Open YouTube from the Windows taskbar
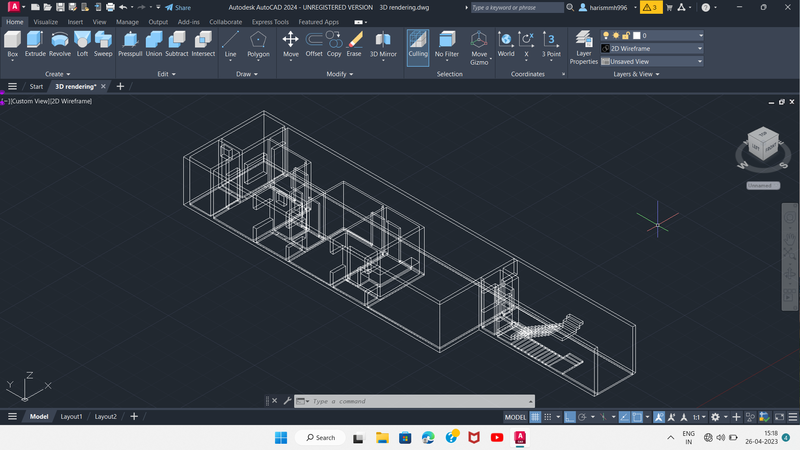The width and height of the screenshot is (800, 450). click(496, 437)
